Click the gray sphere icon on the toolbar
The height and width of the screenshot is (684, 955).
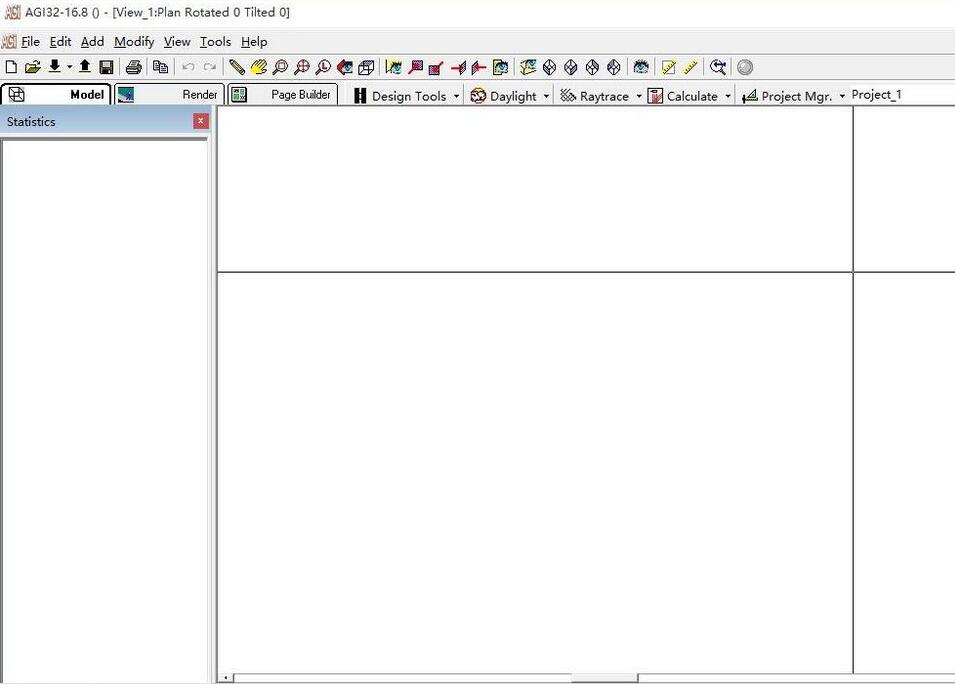(x=745, y=67)
